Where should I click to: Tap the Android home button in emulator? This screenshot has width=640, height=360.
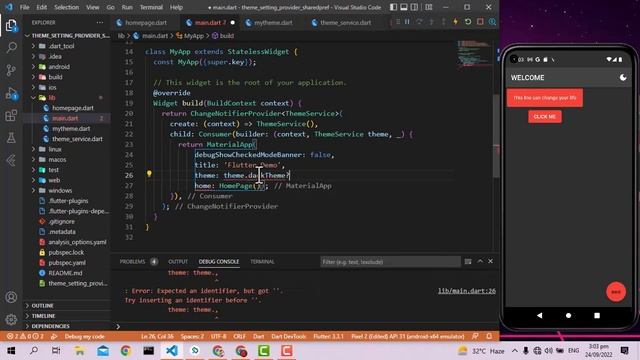[568, 316]
